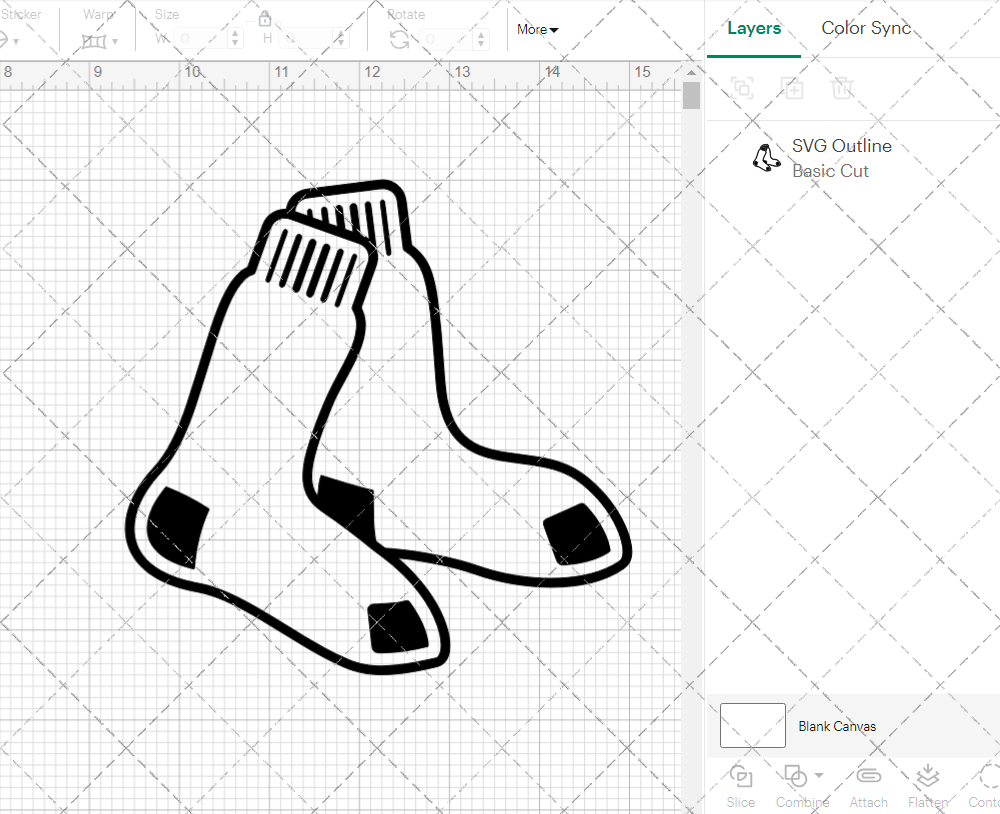
Task: Click the Group layers icon
Action: pos(742,88)
